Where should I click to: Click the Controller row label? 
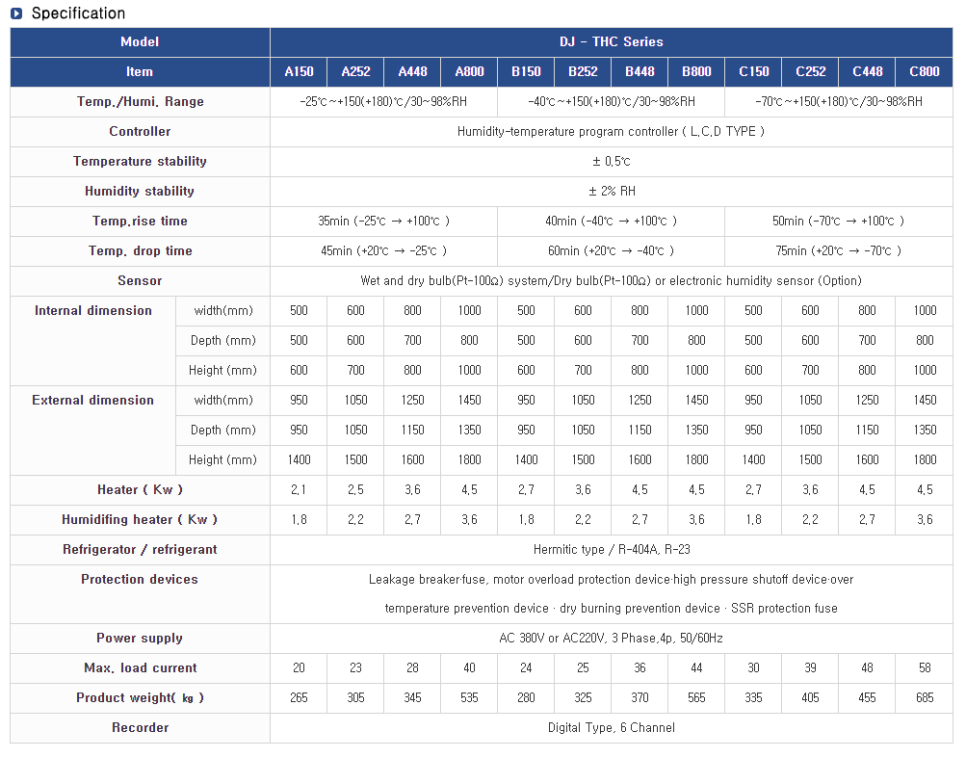[140, 132]
